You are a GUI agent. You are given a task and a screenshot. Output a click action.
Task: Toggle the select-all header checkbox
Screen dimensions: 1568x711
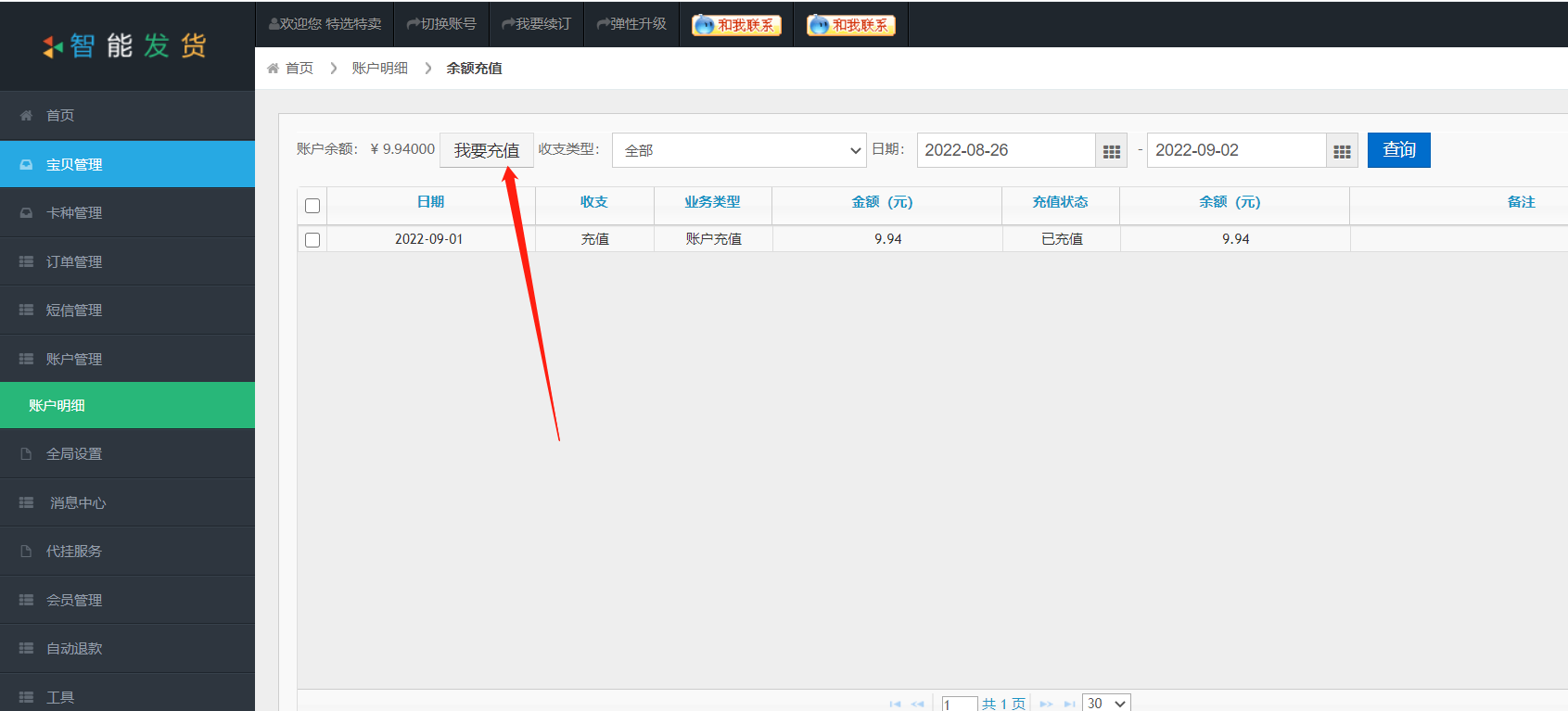pos(312,206)
